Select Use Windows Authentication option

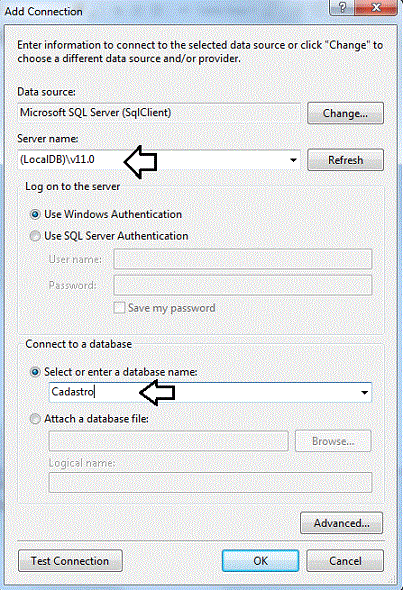pyautogui.click(x=35, y=215)
